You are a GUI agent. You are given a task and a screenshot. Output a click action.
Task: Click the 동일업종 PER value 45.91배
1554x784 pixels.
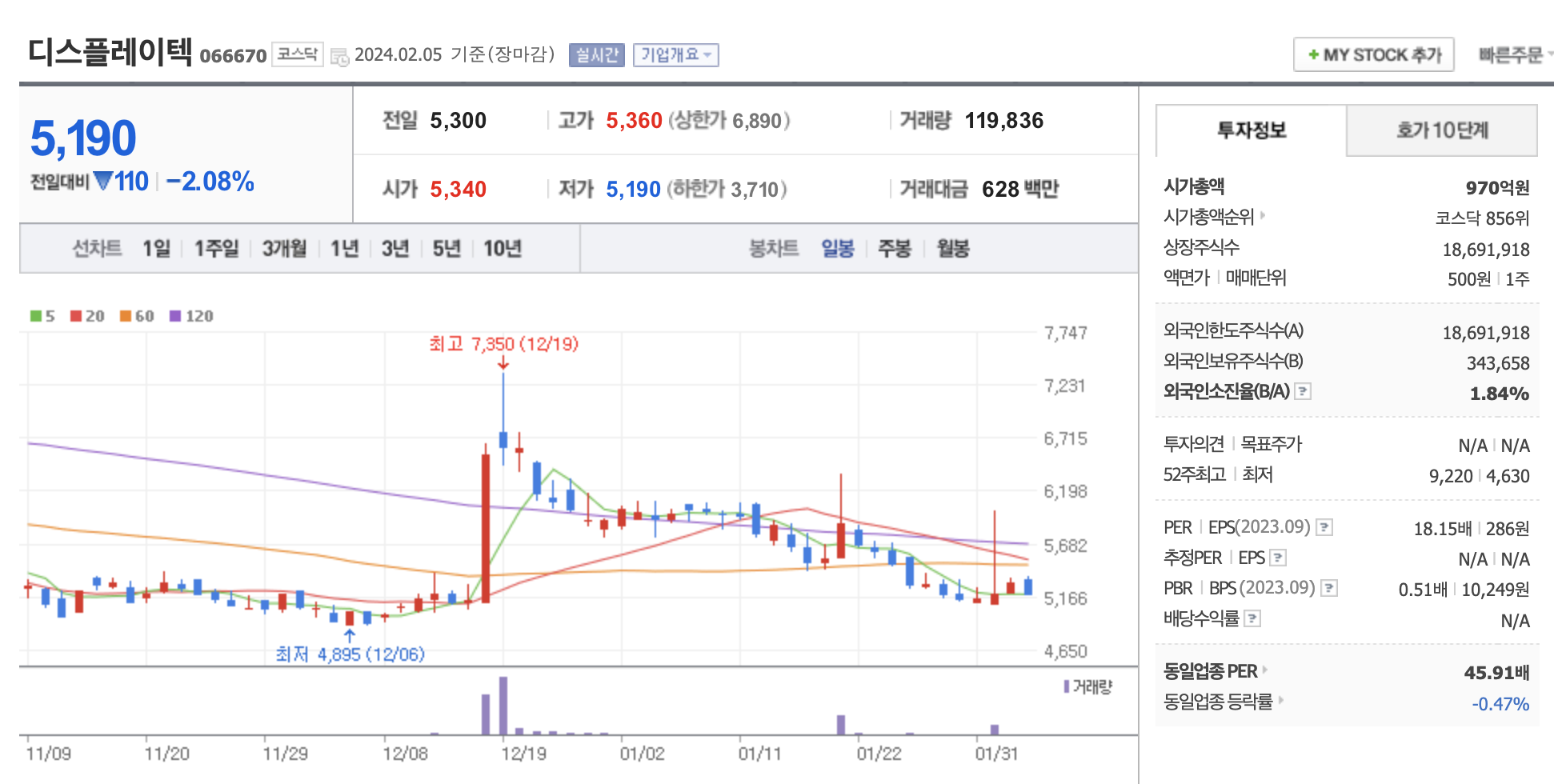1496,673
